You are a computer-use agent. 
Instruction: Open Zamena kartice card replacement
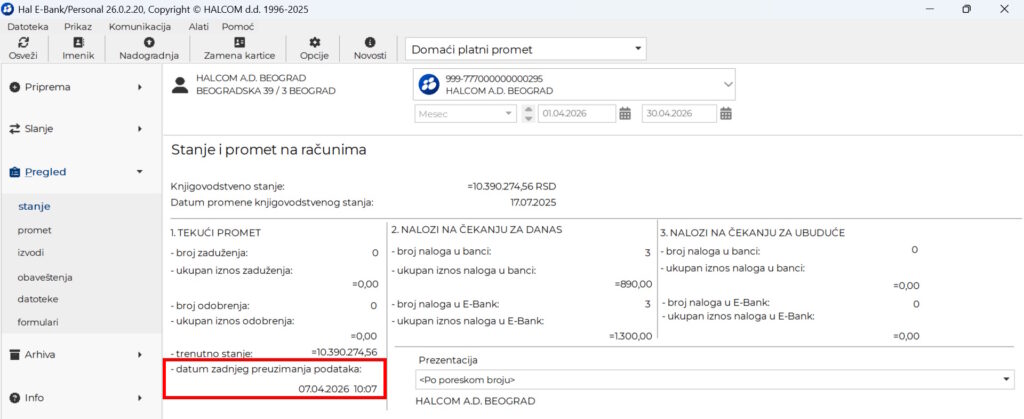click(x=238, y=43)
